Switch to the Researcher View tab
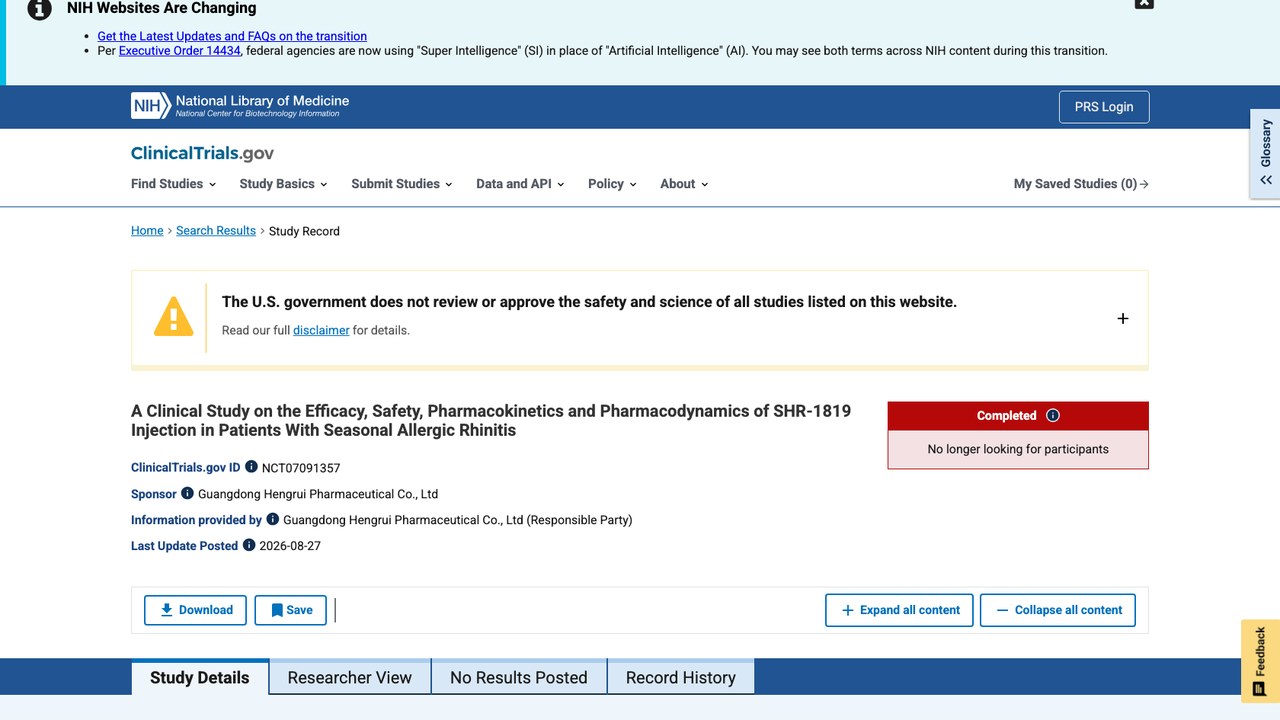 point(350,677)
